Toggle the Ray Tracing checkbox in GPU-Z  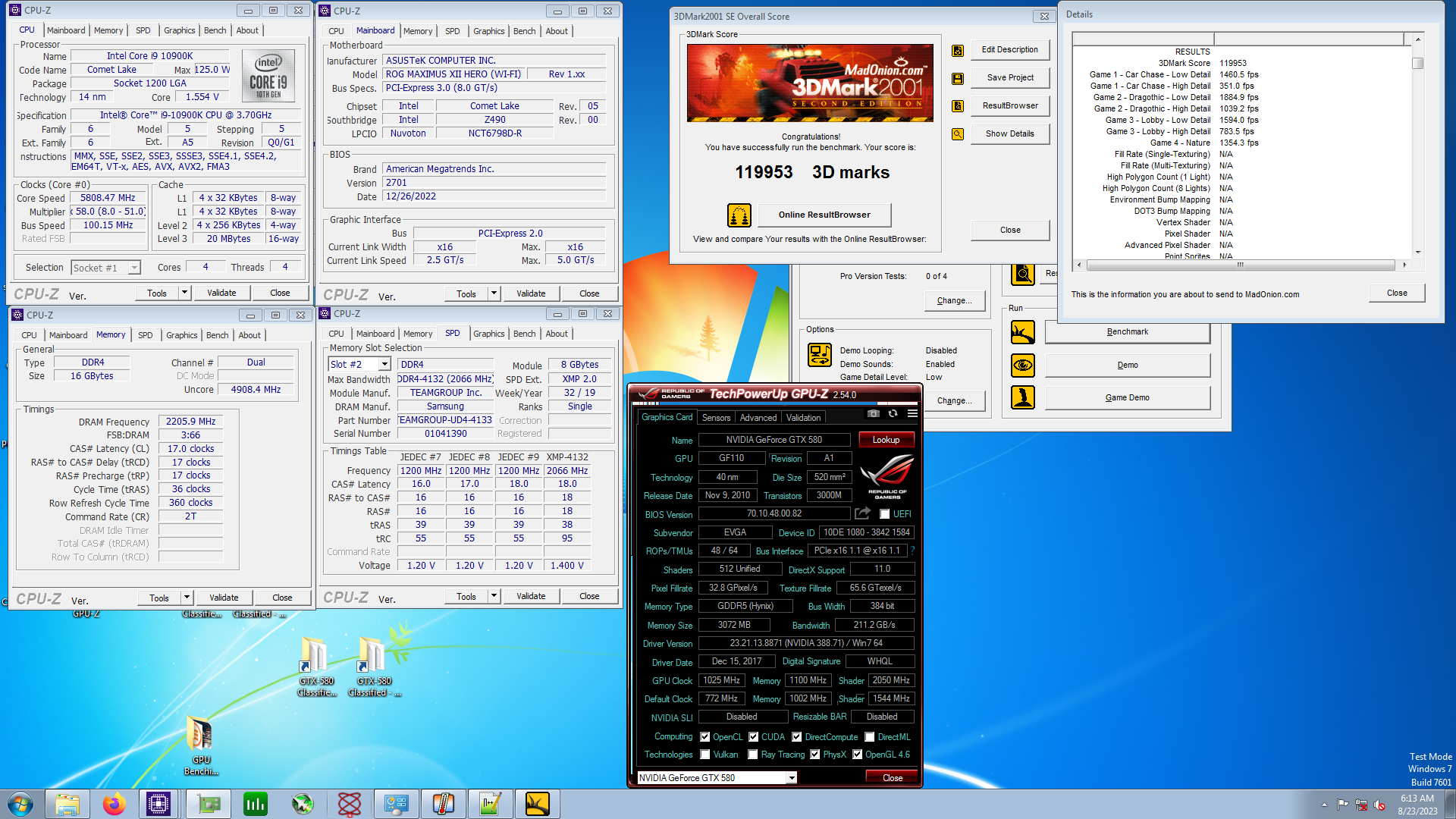753,755
